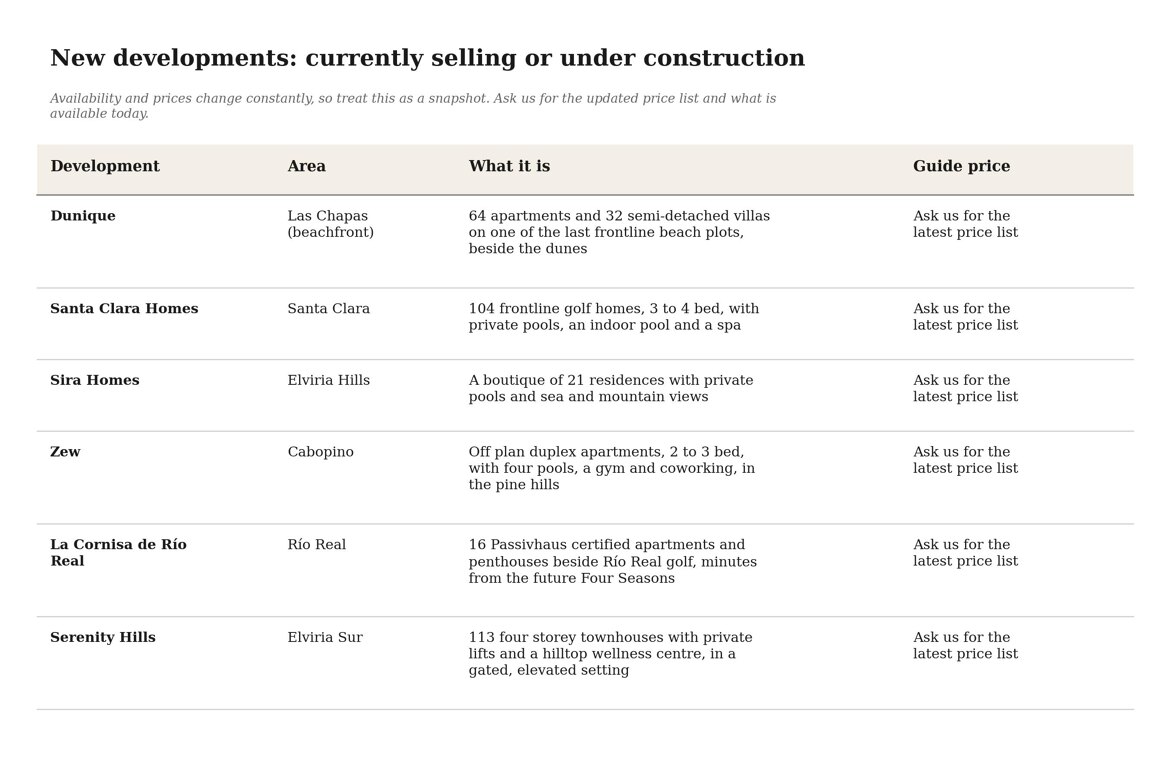The width and height of the screenshot is (1170, 761).
Task: Click the page heading 'New developments'
Action: coord(428,57)
